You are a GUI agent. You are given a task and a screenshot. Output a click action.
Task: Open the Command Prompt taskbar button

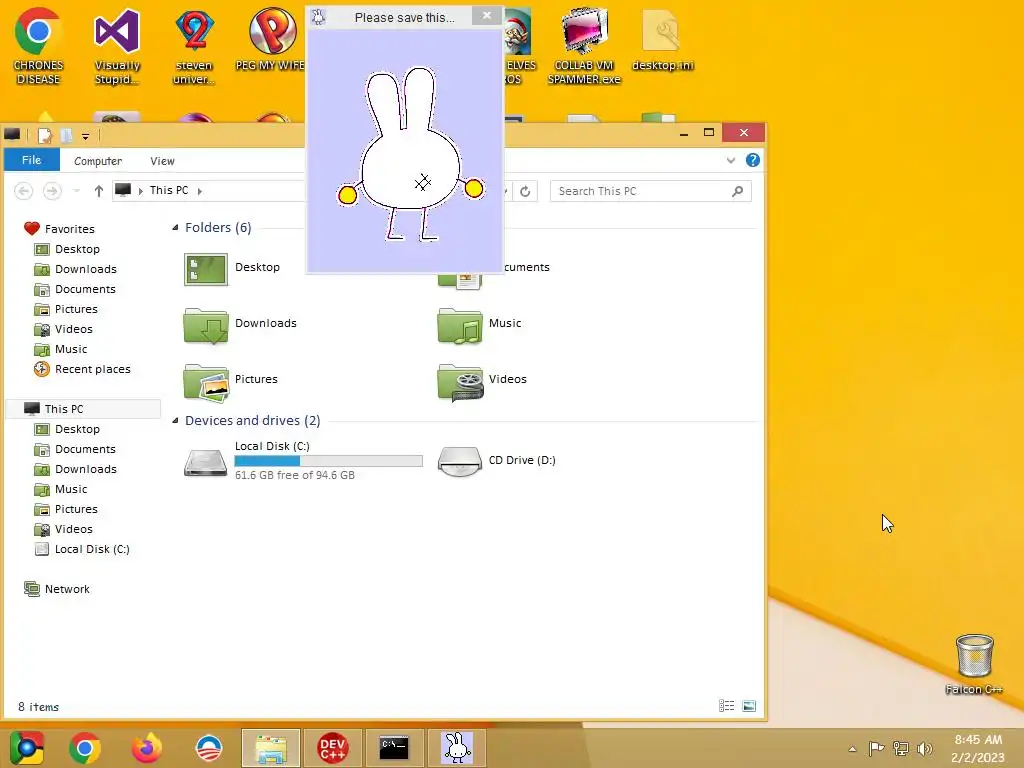tap(394, 748)
